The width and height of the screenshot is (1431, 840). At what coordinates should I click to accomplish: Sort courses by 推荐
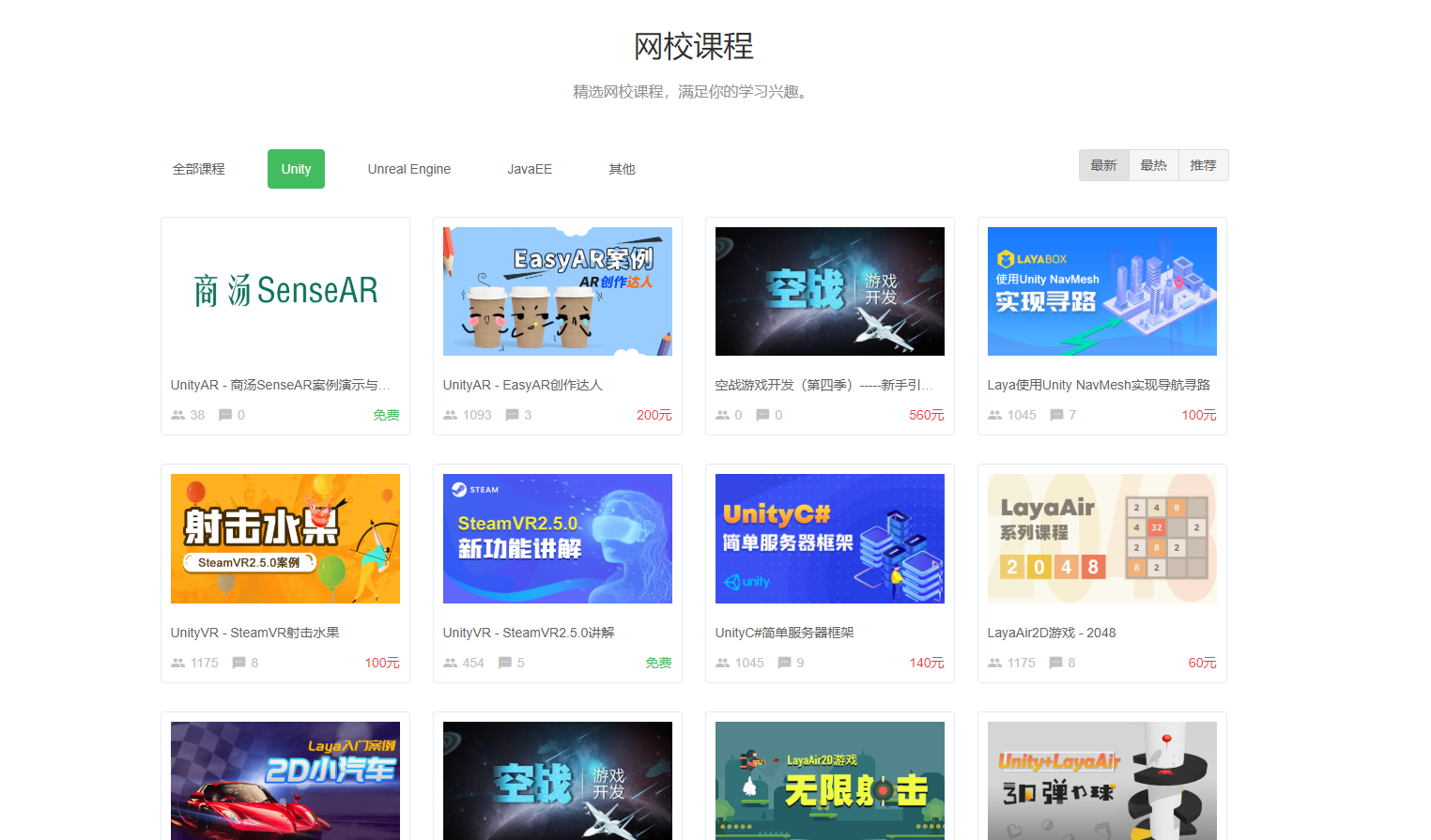click(x=1204, y=165)
